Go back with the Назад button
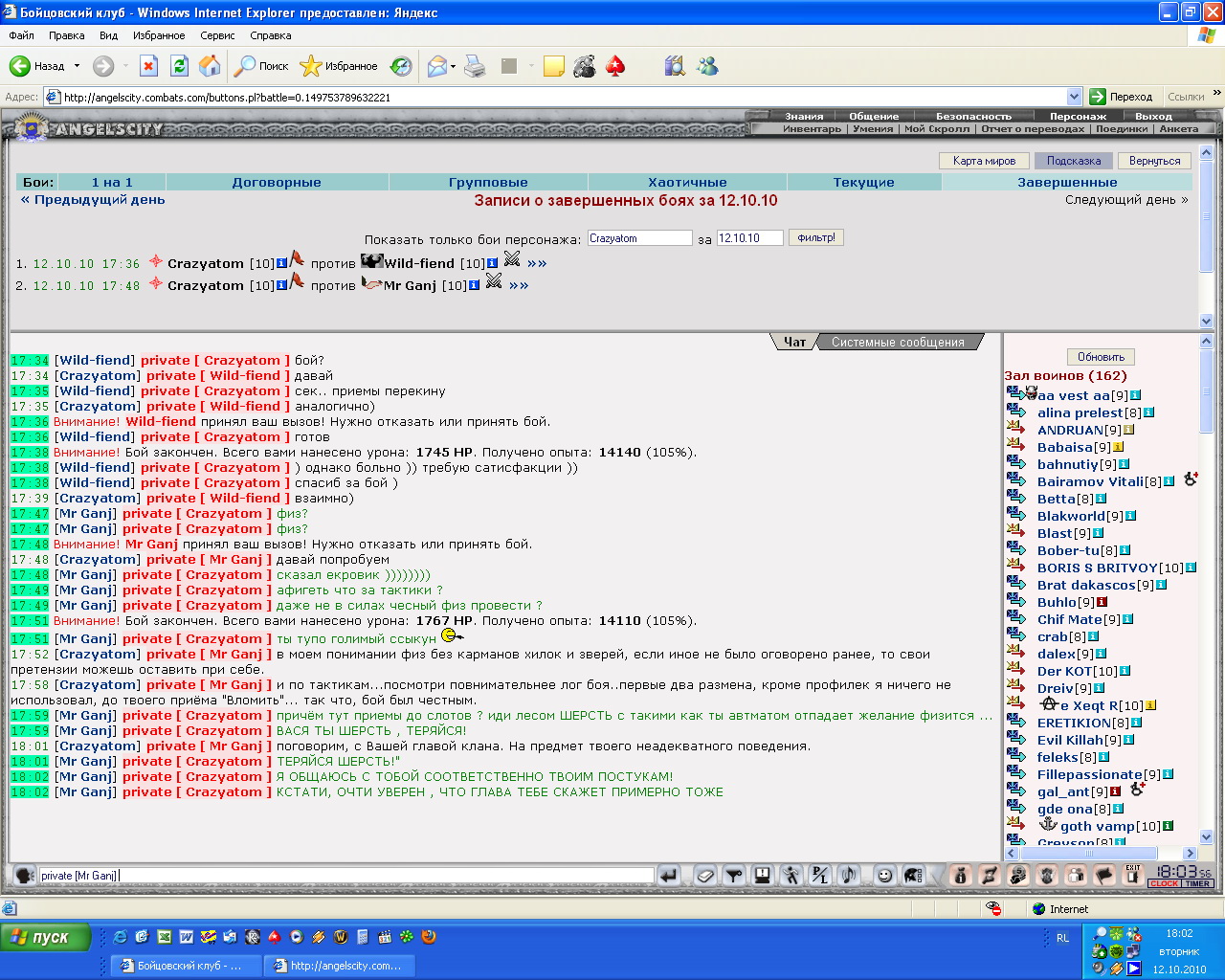This screenshot has width=1225, height=980. 37,66
